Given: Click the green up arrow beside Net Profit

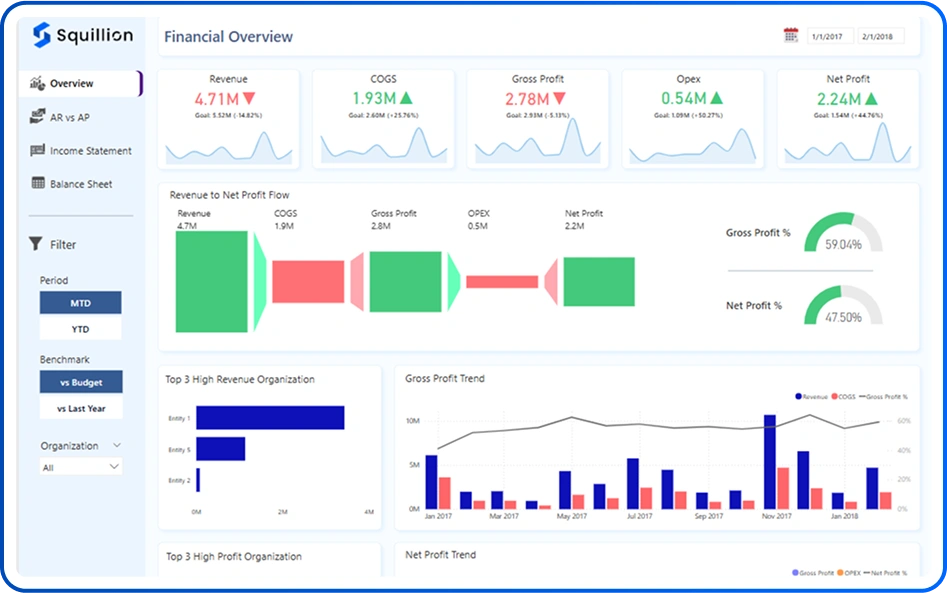Looking at the screenshot, I should [x=870, y=98].
